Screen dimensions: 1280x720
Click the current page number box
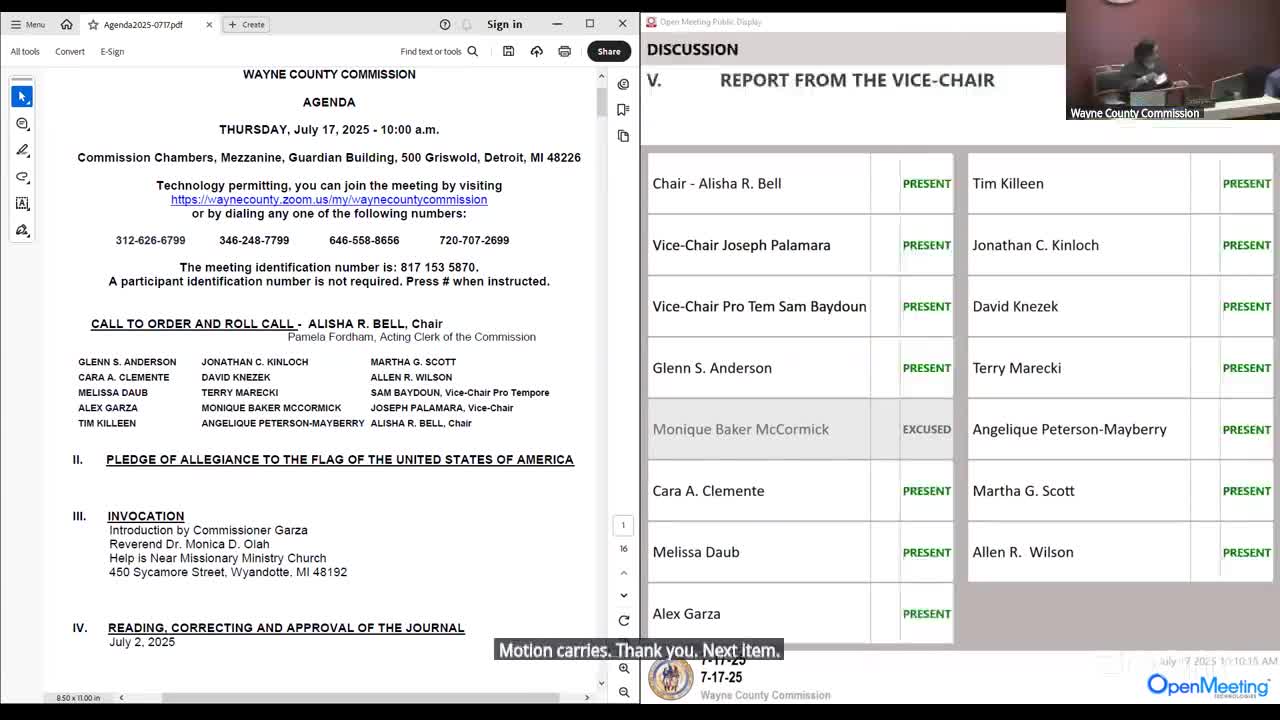[x=623, y=525]
